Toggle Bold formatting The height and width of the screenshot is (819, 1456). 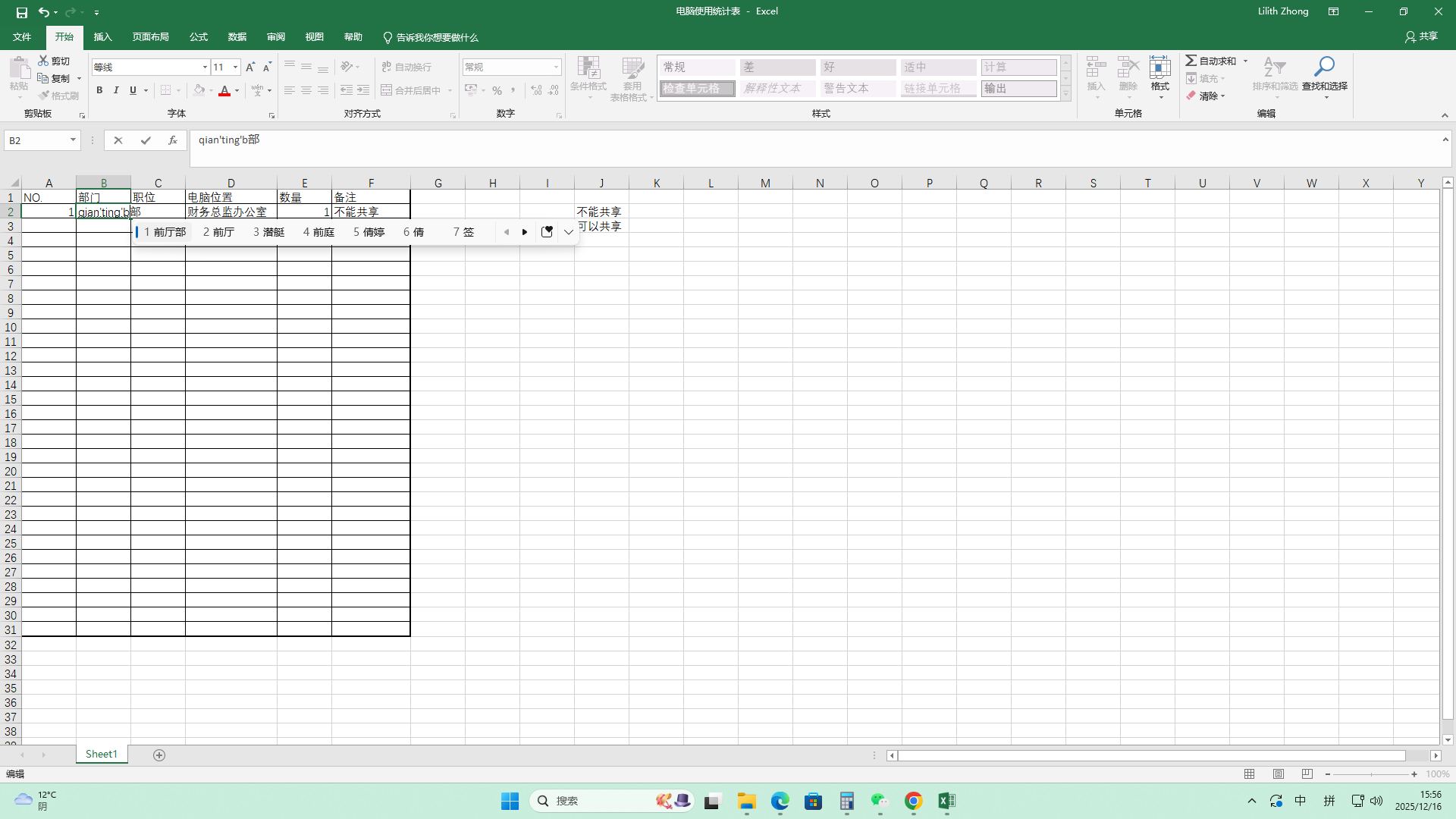click(x=99, y=90)
